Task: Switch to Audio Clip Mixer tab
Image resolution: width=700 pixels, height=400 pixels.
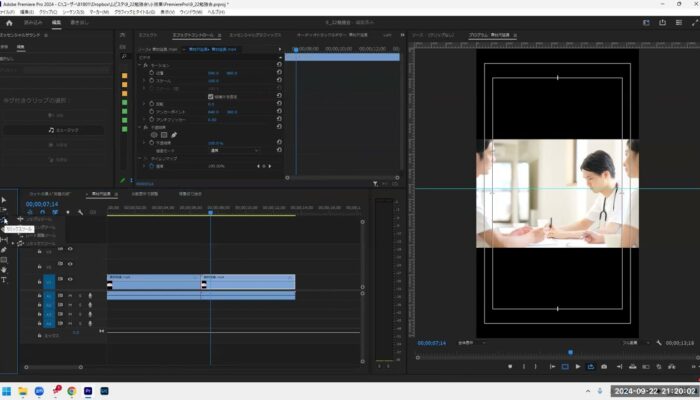Action: point(332,35)
